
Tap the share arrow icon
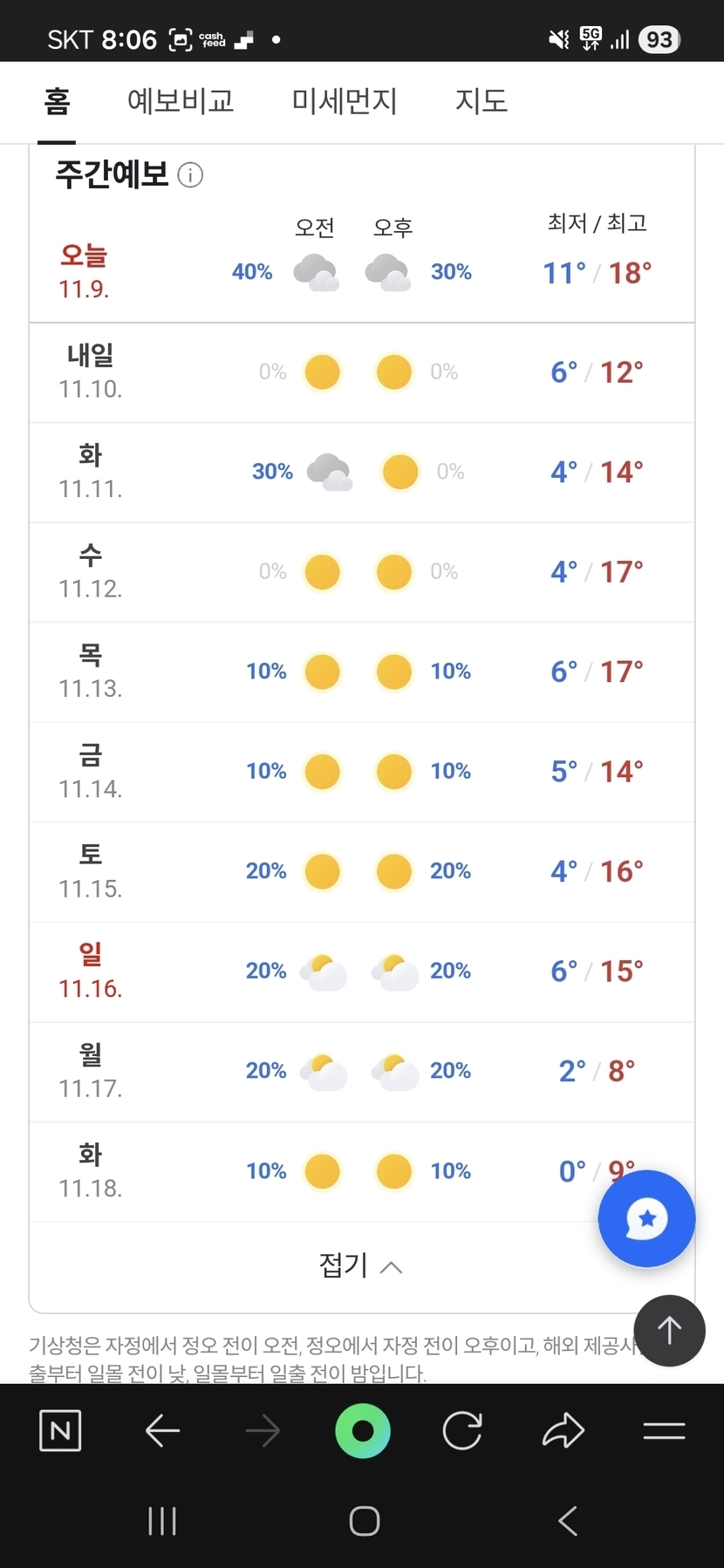563,1430
